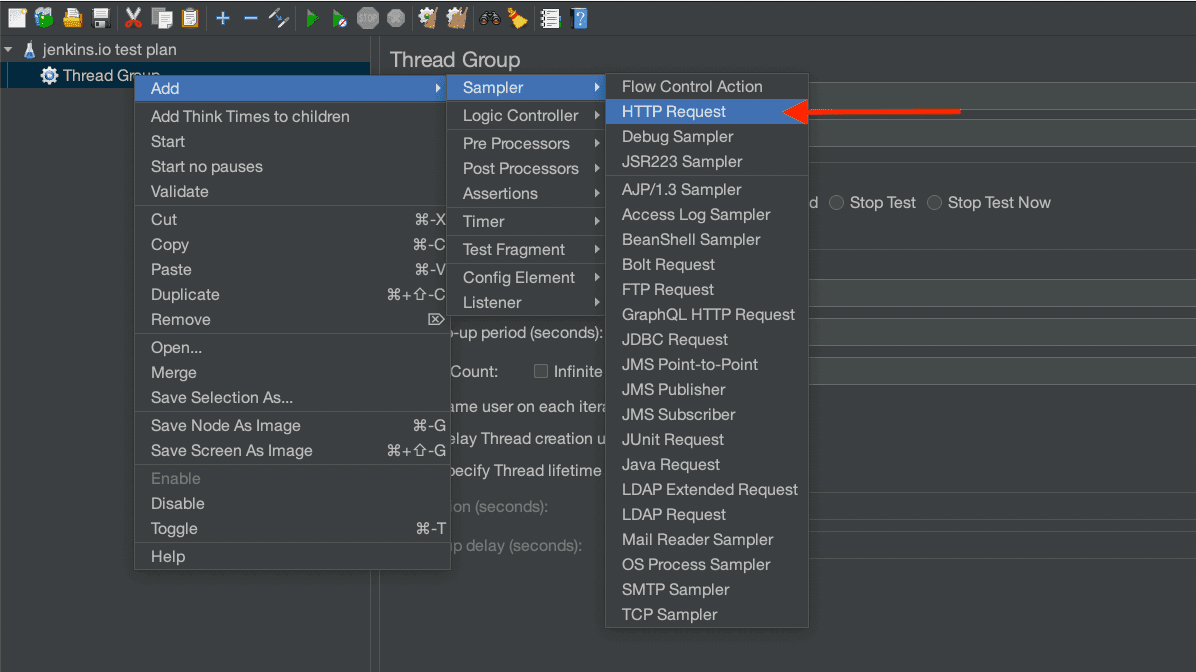The height and width of the screenshot is (672, 1196).
Task: Select the Stop Test Now radio button
Action: click(935, 203)
